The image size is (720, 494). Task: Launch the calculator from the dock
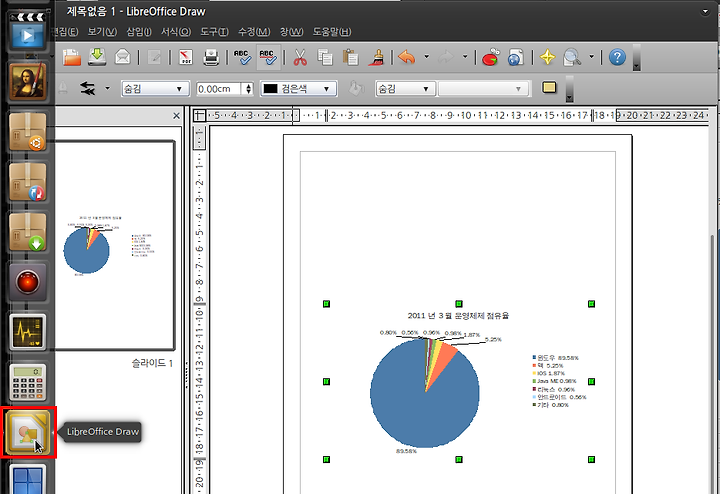[x=28, y=382]
